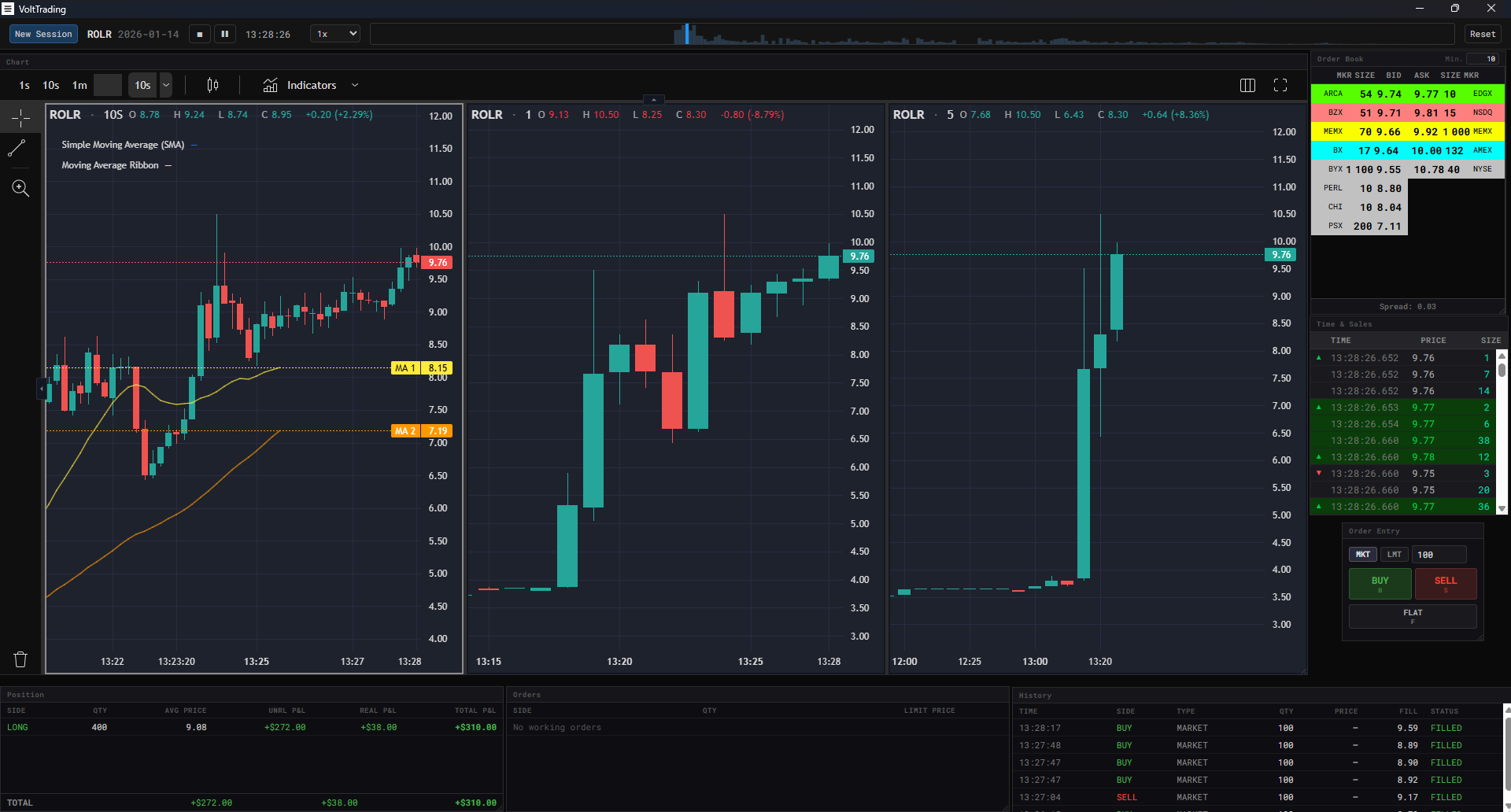Click the New Session button
Image resolution: width=1511 pixels, height=812 pixels.
[43, 34]
